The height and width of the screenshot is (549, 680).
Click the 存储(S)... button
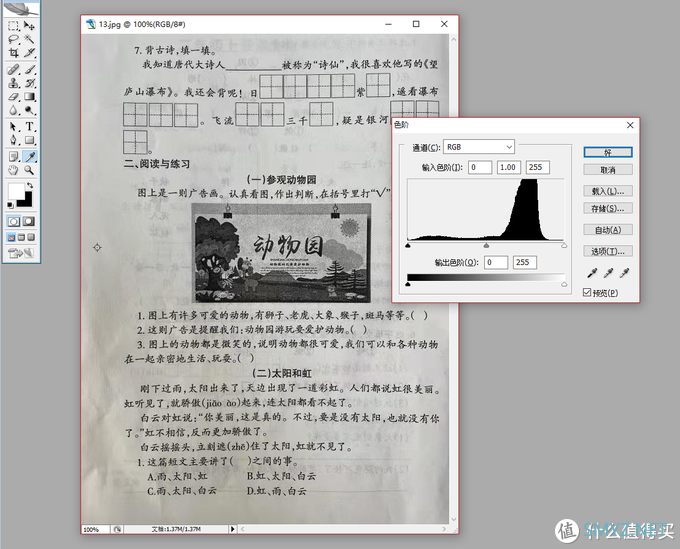(608, 208)
